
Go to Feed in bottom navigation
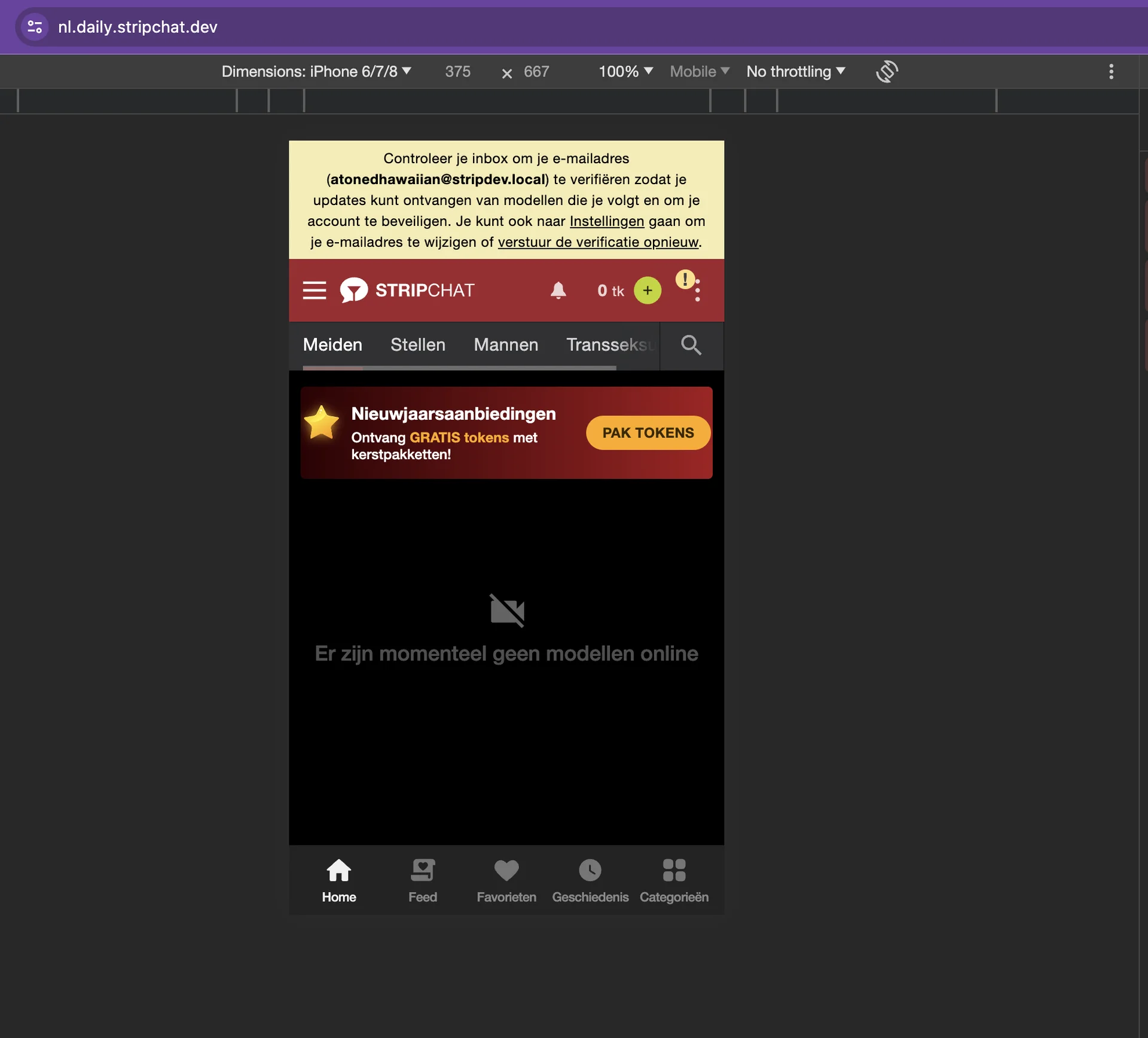click(423, 880)
